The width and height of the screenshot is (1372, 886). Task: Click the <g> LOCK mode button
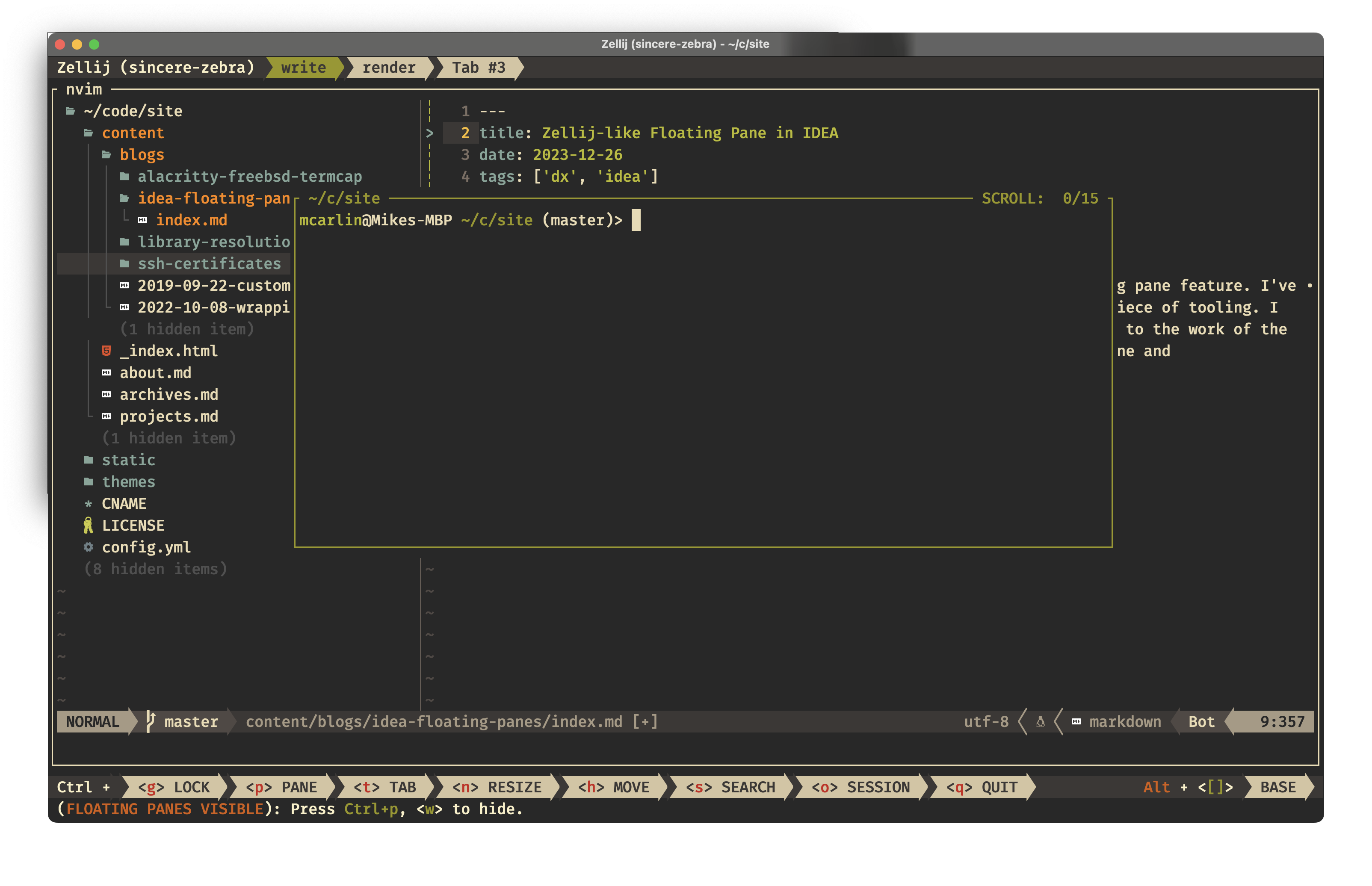pyautogui.click(x=174, y=787)
